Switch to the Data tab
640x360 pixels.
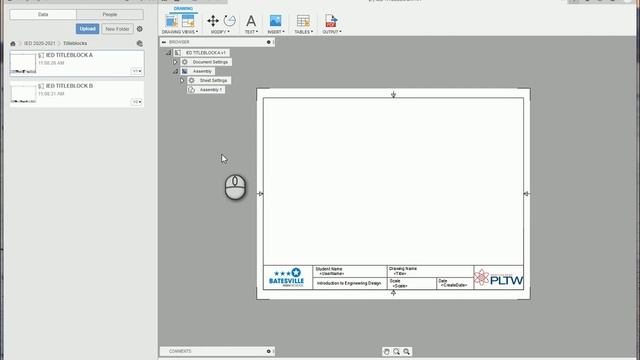[x=43, y=14]
